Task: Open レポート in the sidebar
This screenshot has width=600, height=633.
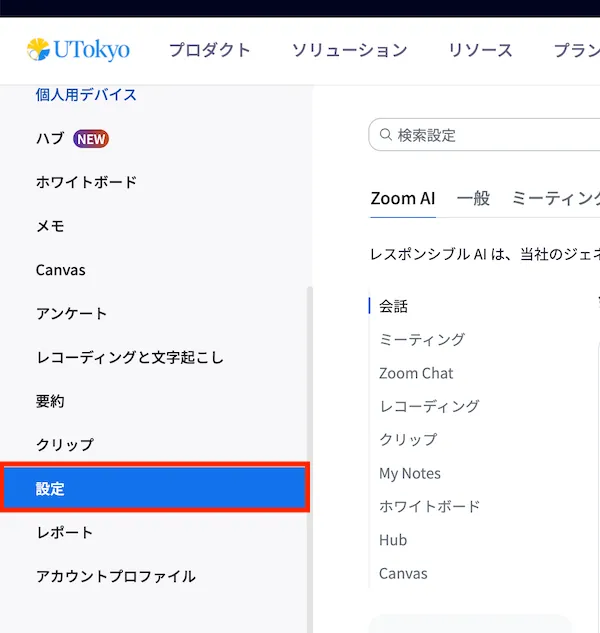Action: [x=65, y=532]
